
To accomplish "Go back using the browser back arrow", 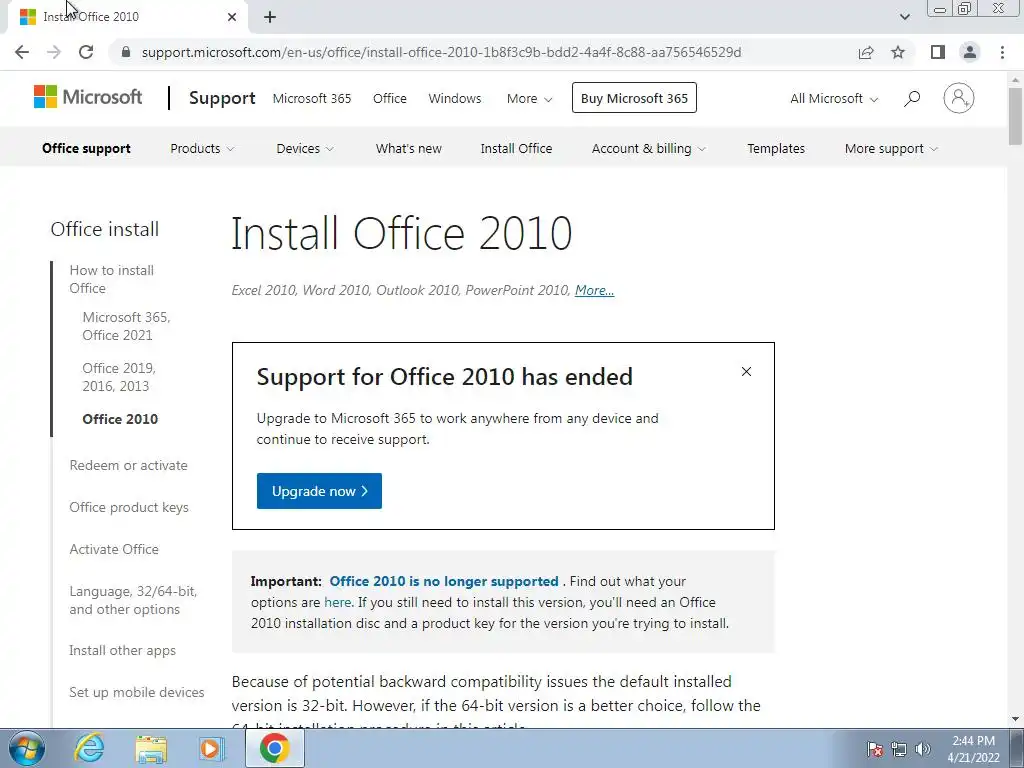I will [x=22, y=52].
